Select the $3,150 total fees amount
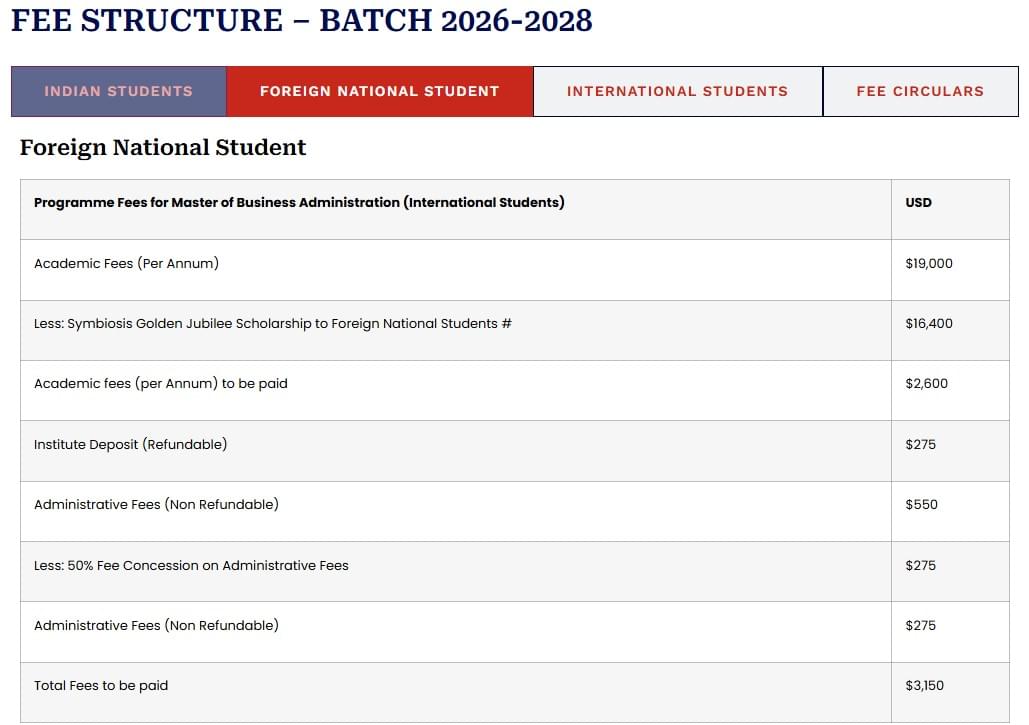 [924, 686]
